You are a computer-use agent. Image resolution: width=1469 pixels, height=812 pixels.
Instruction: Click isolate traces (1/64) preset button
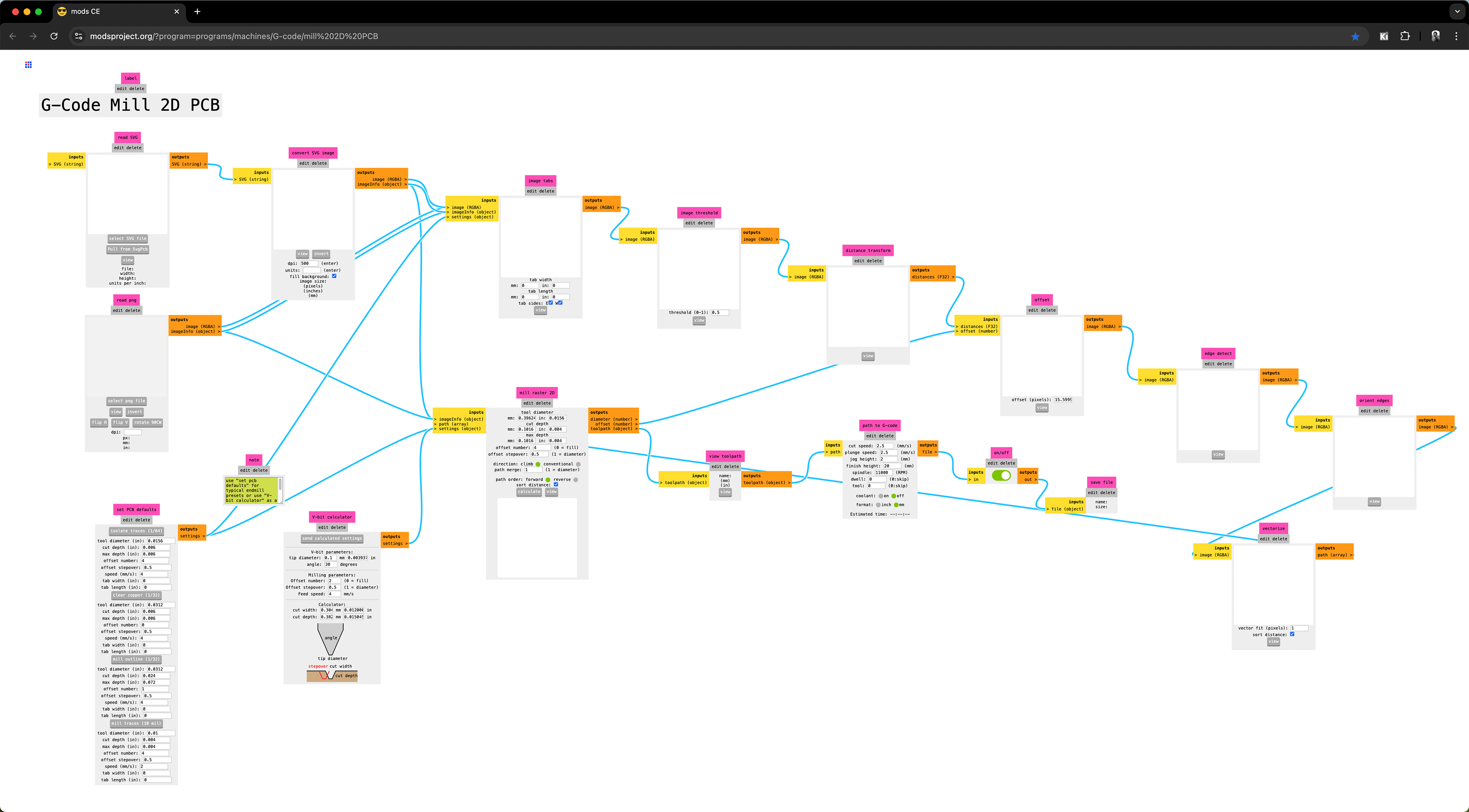pyautogui.click(x=136, y=531)
